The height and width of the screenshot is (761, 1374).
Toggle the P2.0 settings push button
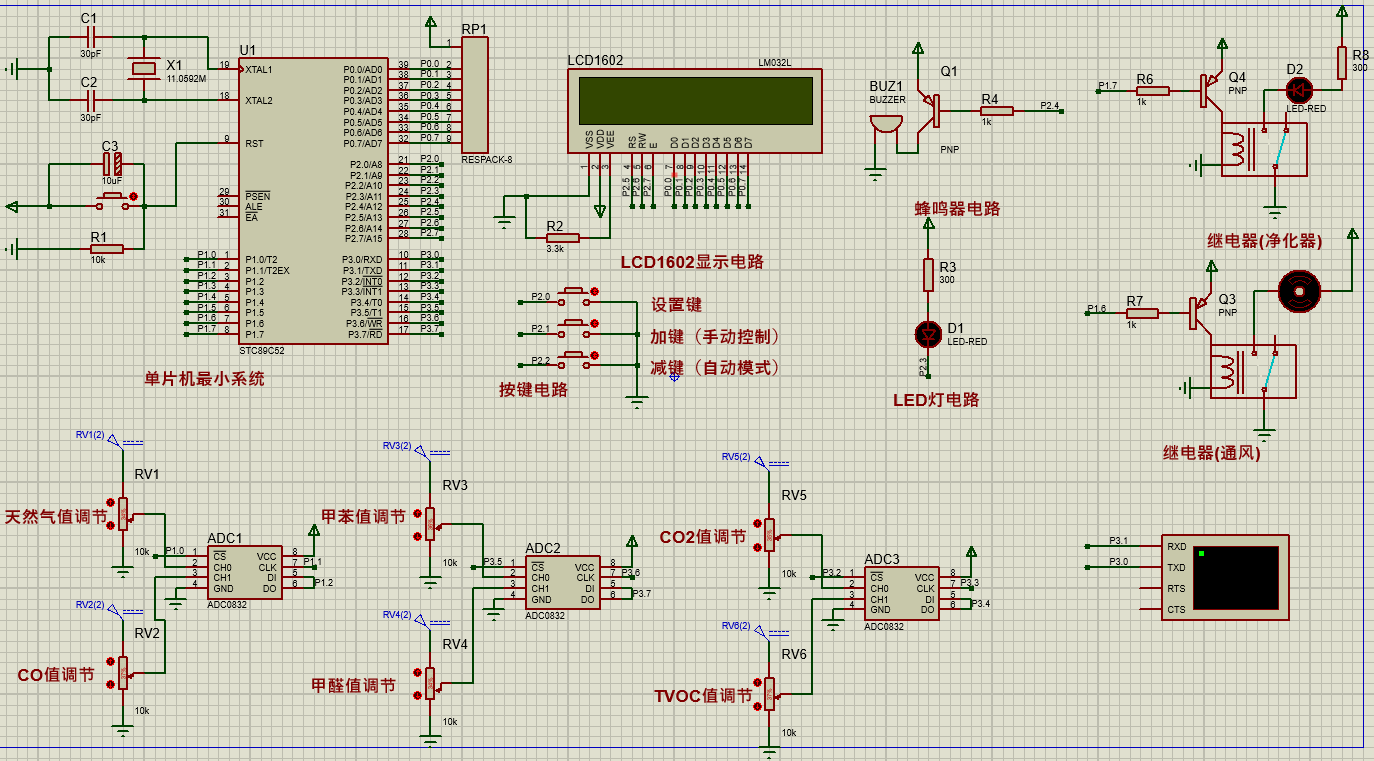click(575, 297)
